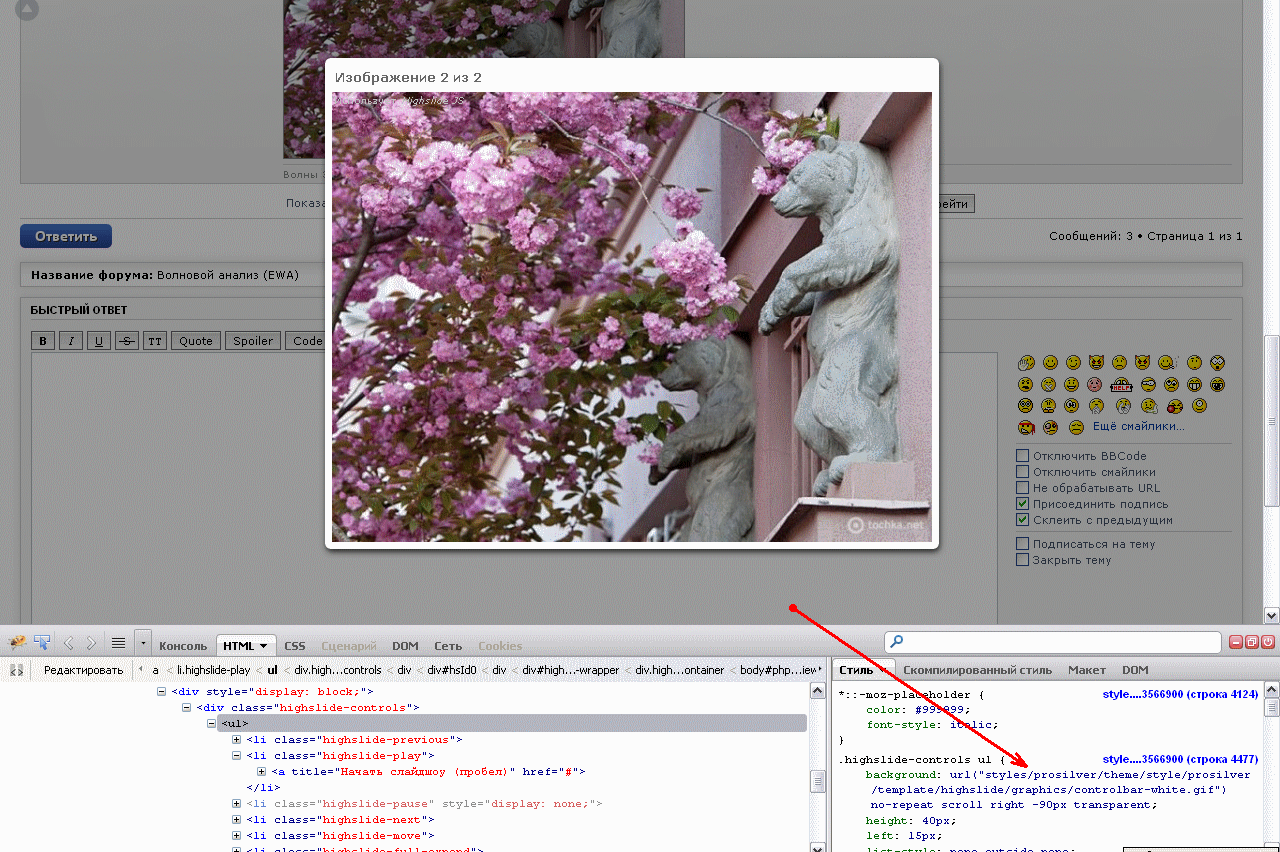Click the Firebug bug icon

pos(17,643)
